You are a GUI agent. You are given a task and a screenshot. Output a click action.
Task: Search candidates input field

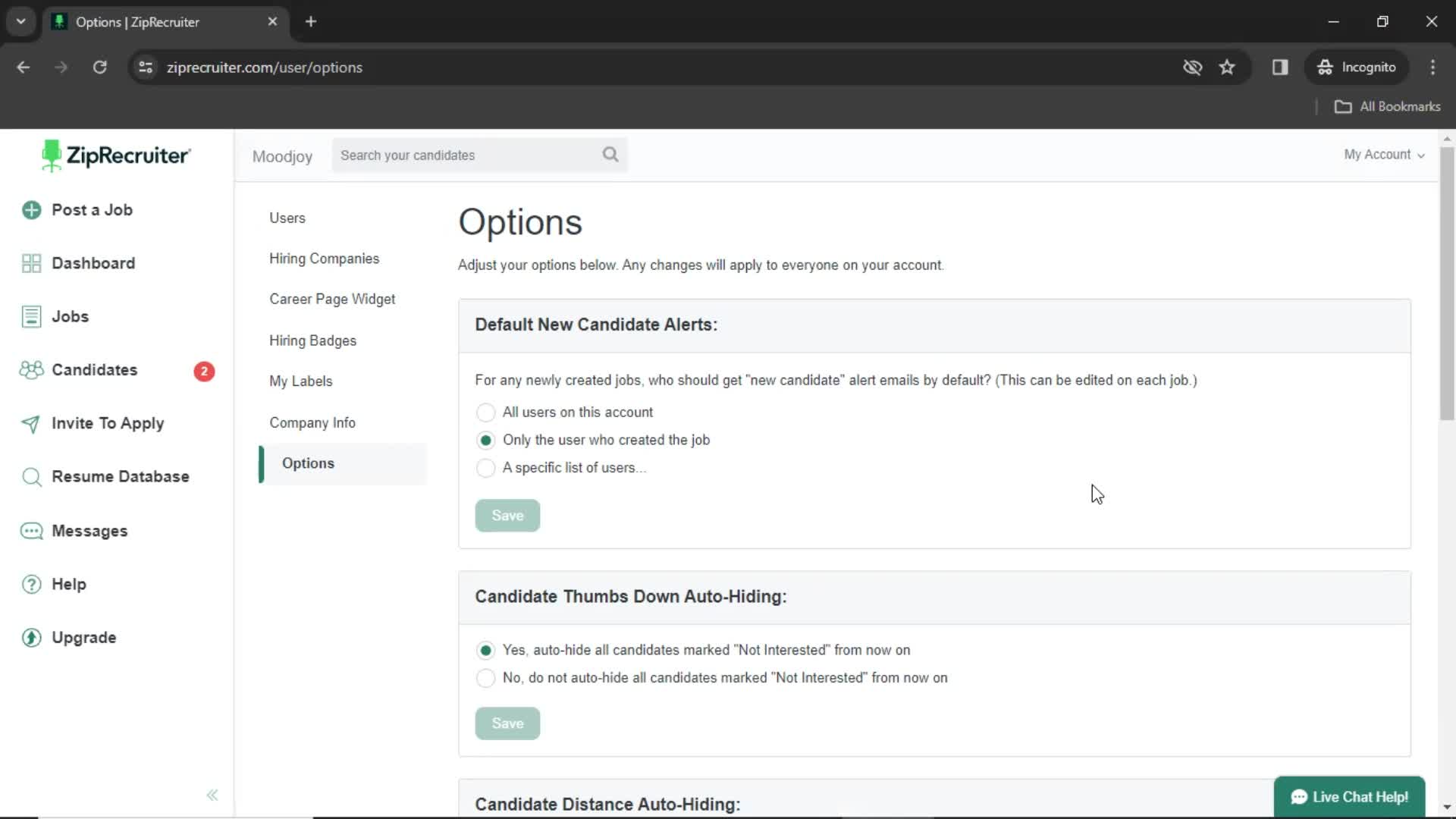pyautogui.click(x=480, y=155)
